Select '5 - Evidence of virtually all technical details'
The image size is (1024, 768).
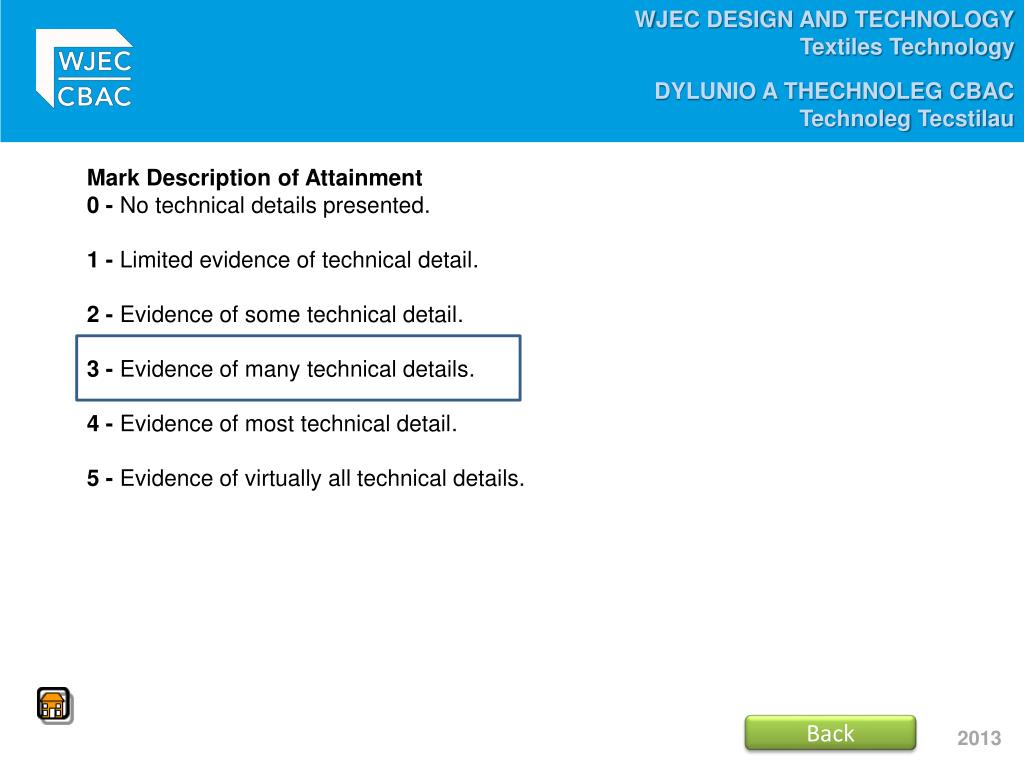coord(306,479)
